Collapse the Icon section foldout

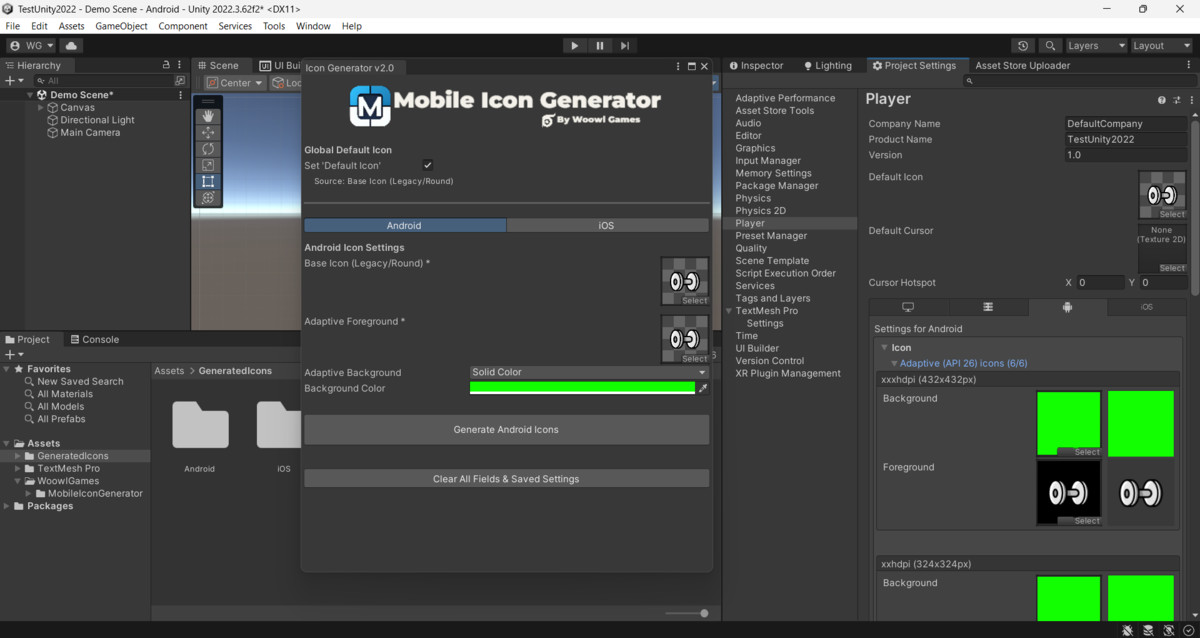(884, 348)
